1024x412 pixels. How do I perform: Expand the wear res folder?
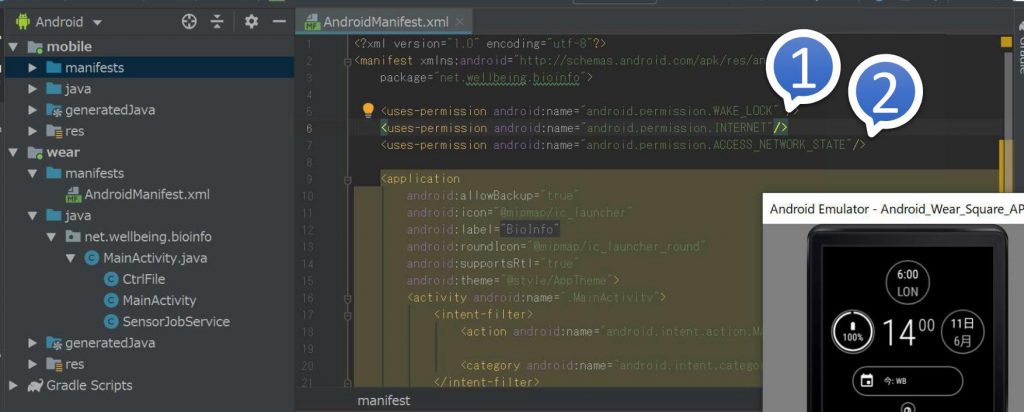pos(32,364)
